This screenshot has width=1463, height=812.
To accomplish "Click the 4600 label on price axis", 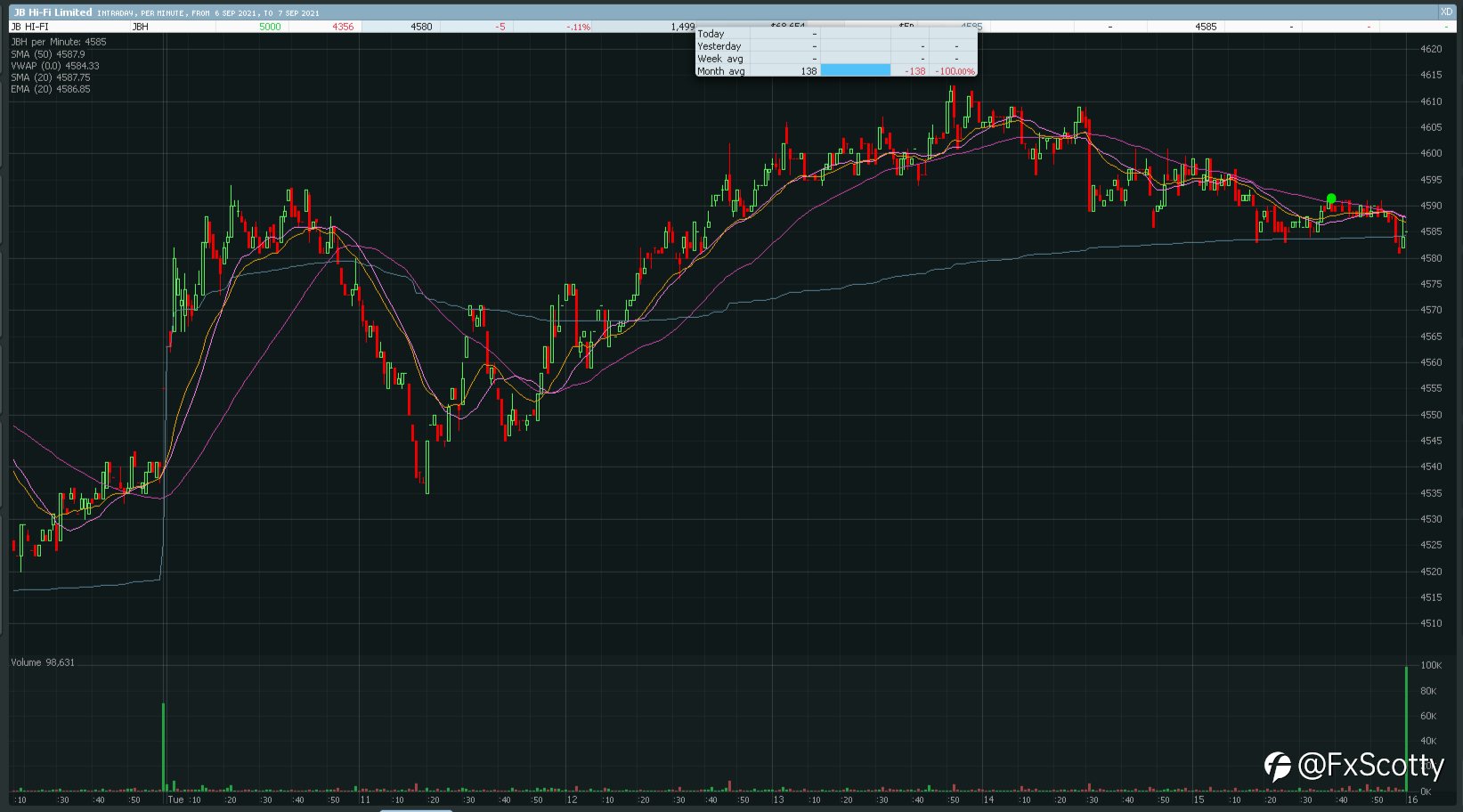I will [1431, 153].
